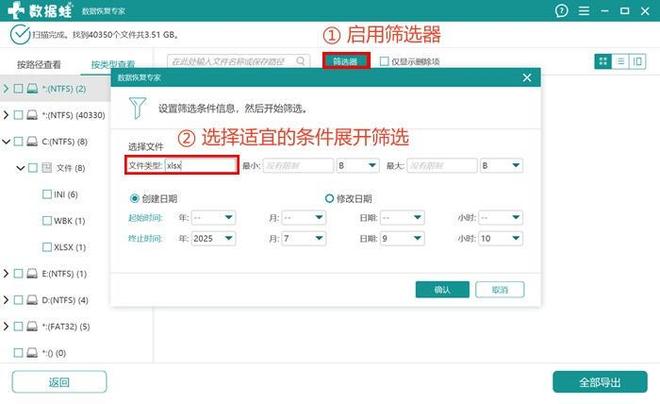The image size is (660, 404).
Task: Open the end time year 2025 dropdown
Action: tap(213, 239)
